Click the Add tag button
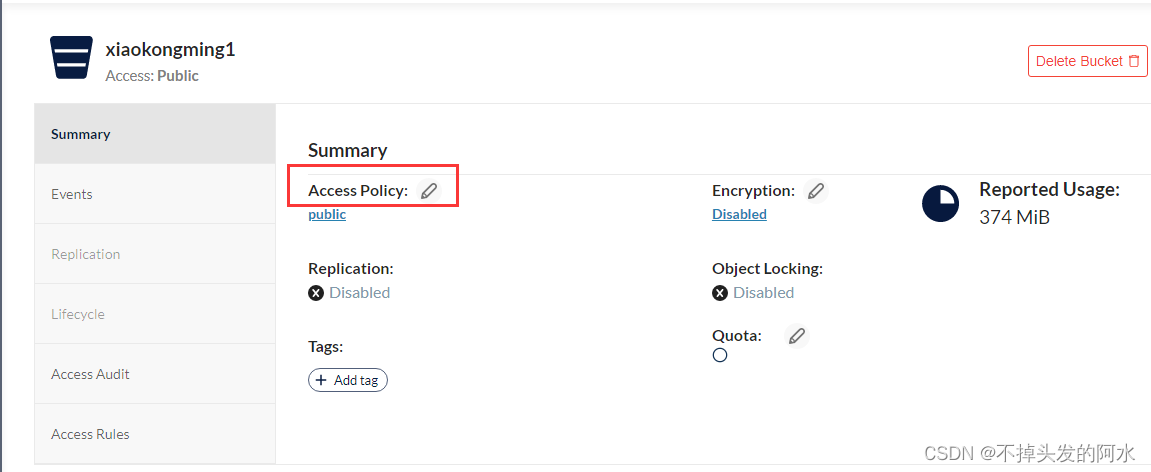Screen dimensions: 1151x472 (347, 380)
